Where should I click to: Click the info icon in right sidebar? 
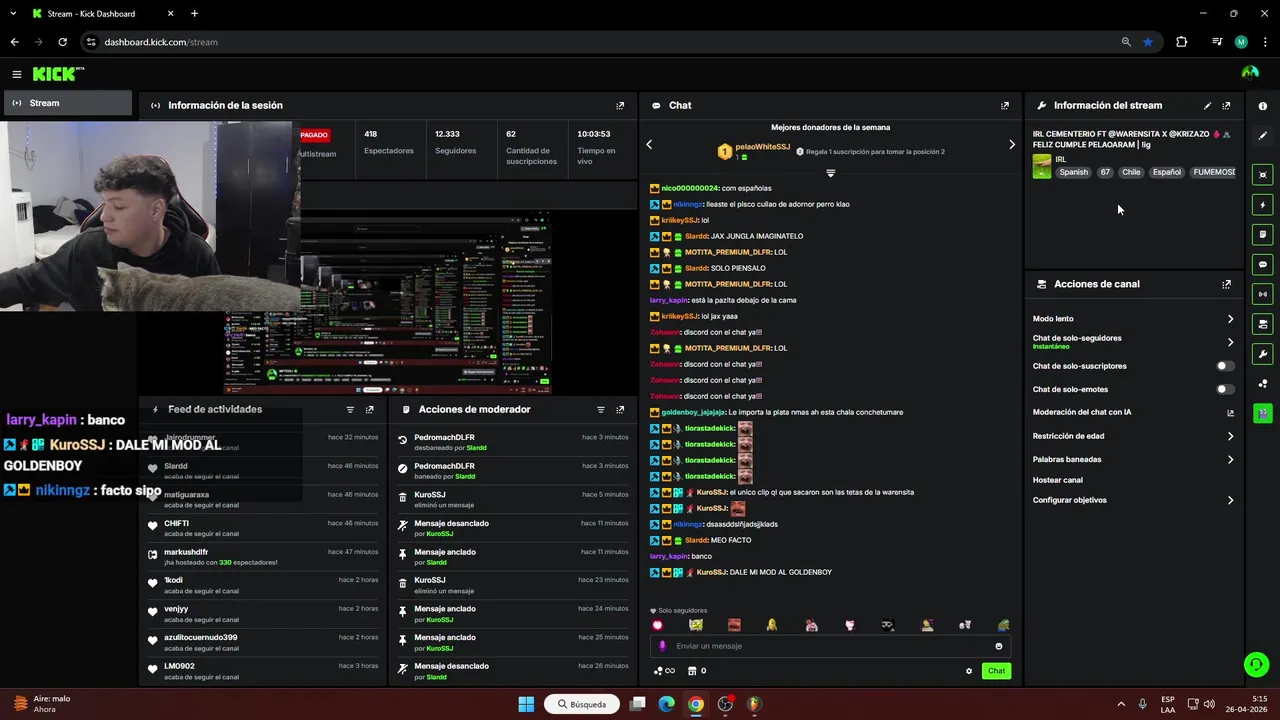(x=1263, y=106)
